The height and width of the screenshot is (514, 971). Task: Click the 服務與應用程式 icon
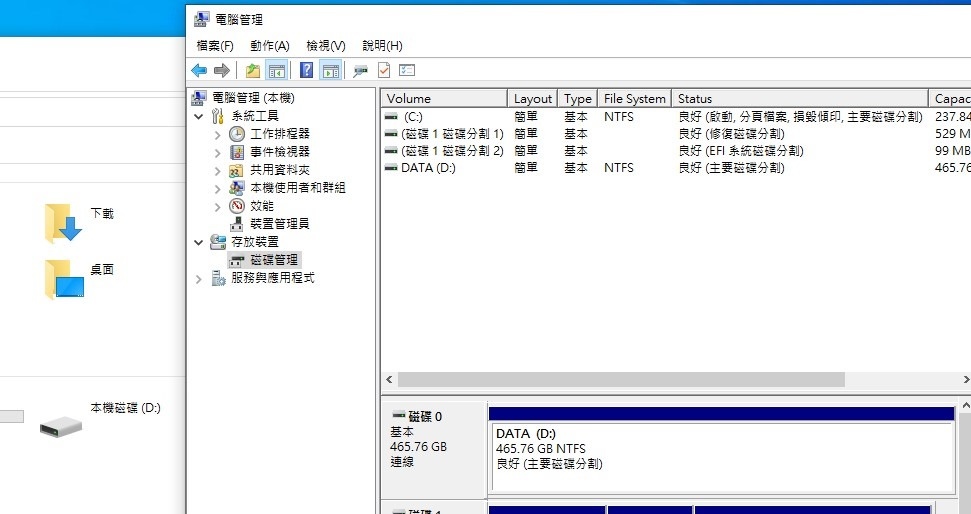pyautogui.click(x=218, y=278)
